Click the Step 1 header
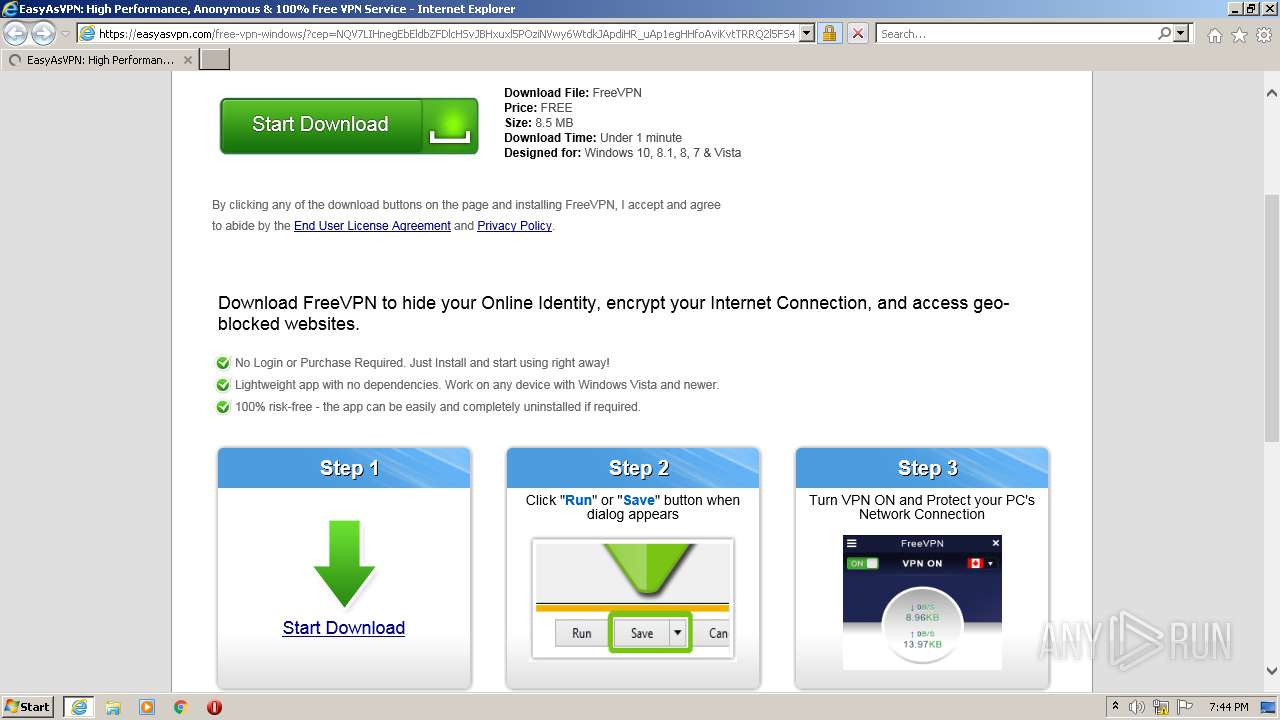 pyautogui.click(x=344, y=468)
